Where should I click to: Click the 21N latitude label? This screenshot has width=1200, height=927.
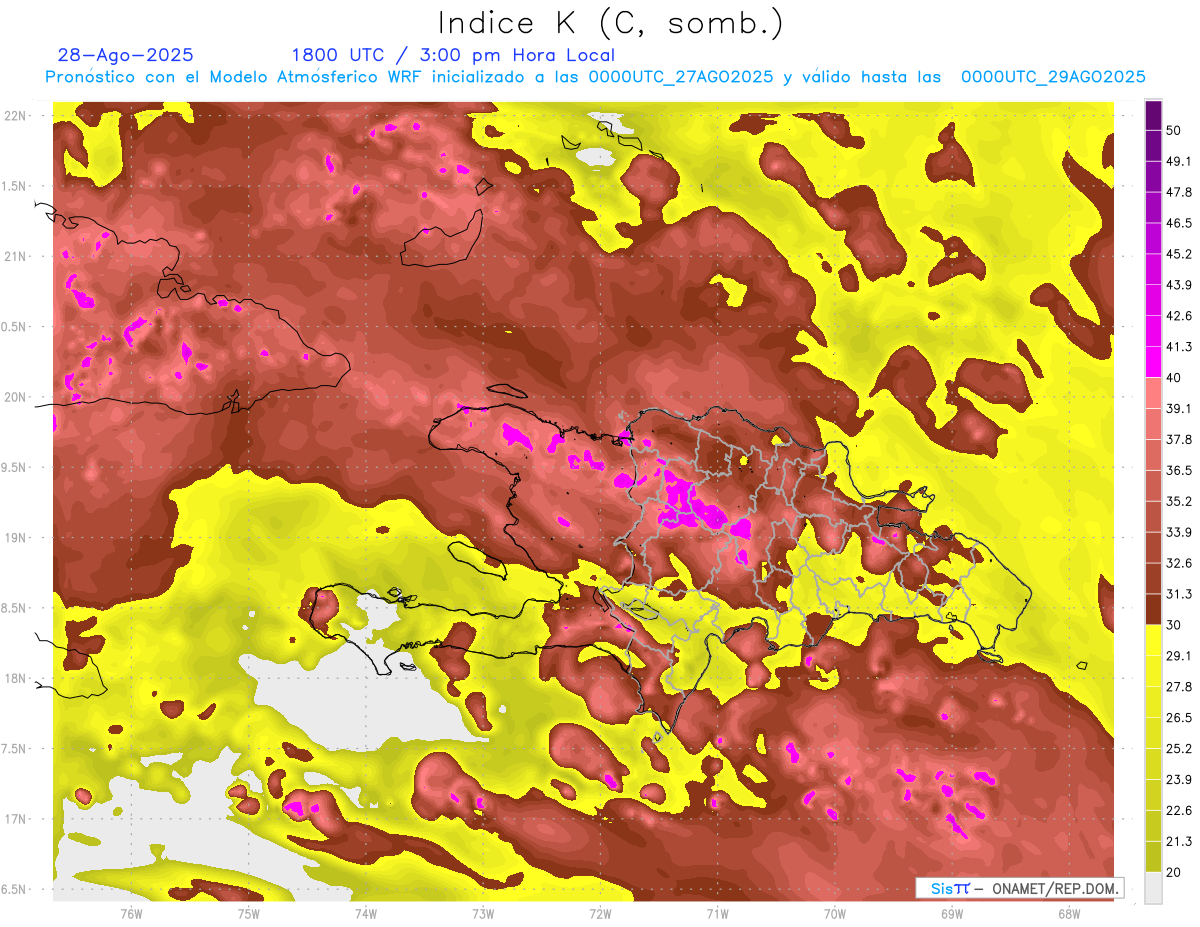tap(15, 256)
